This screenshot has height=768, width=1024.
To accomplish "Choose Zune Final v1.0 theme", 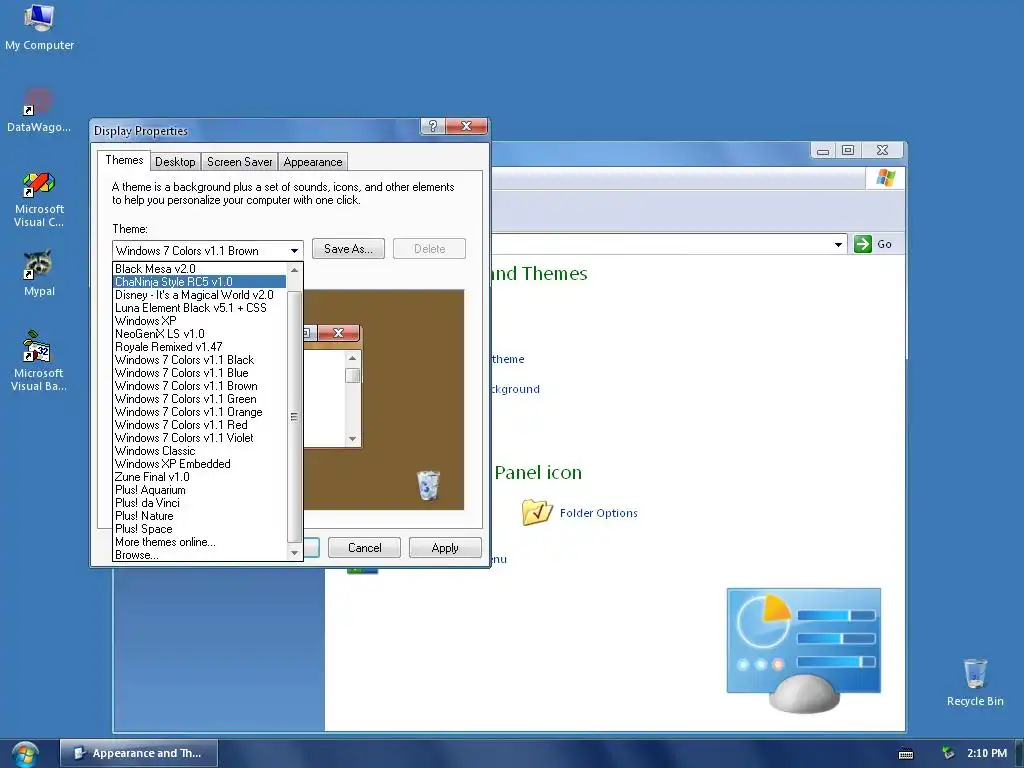I will point(199,477).
